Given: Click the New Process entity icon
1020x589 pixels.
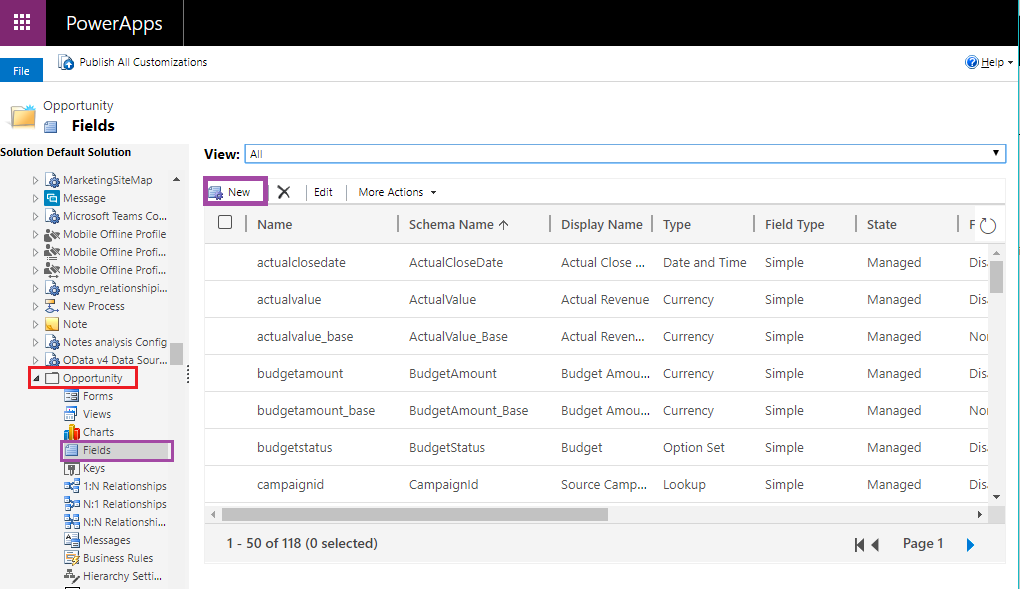Looking at the screenshot, I should point(53,306).
